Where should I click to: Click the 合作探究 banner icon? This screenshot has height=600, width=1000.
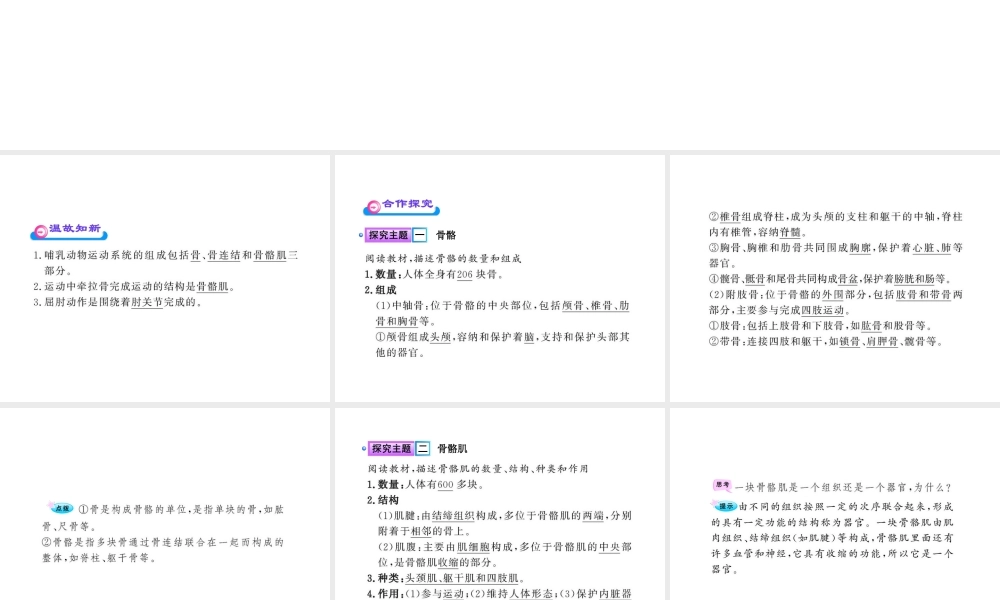coord(401,206)
